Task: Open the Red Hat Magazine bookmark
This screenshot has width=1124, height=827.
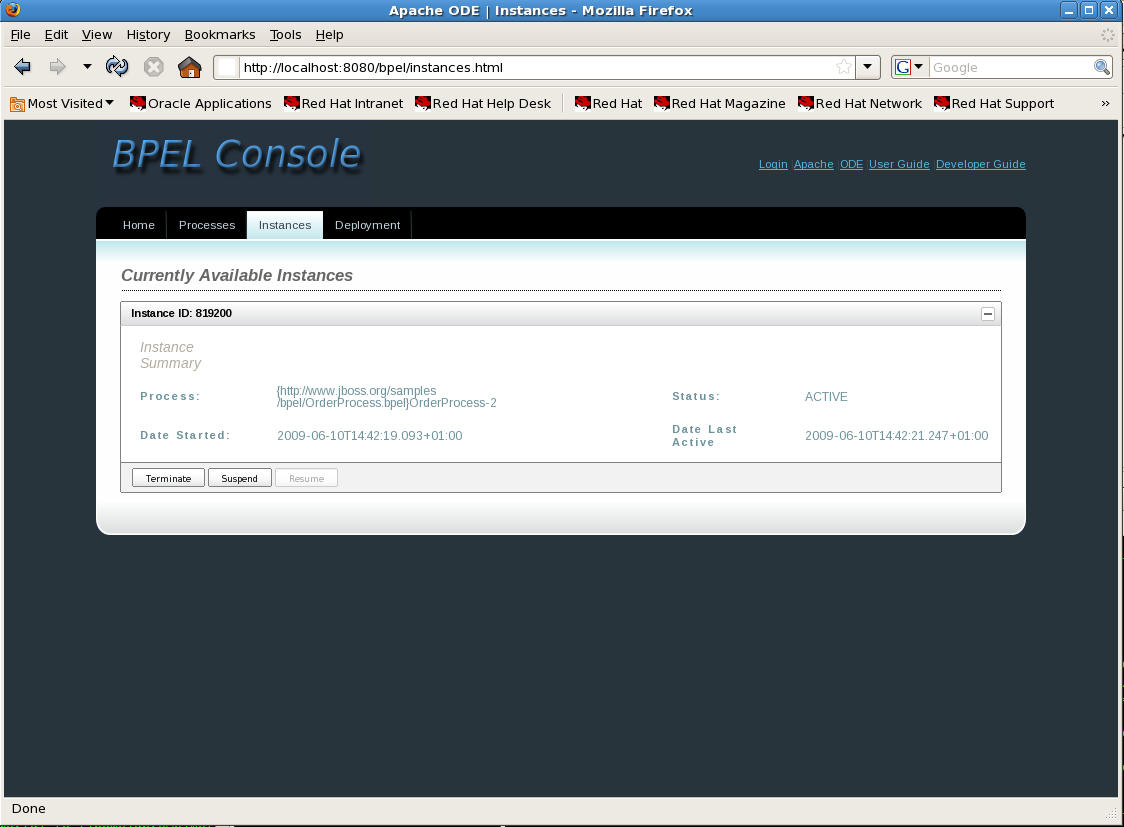Action: coord(720,104)
